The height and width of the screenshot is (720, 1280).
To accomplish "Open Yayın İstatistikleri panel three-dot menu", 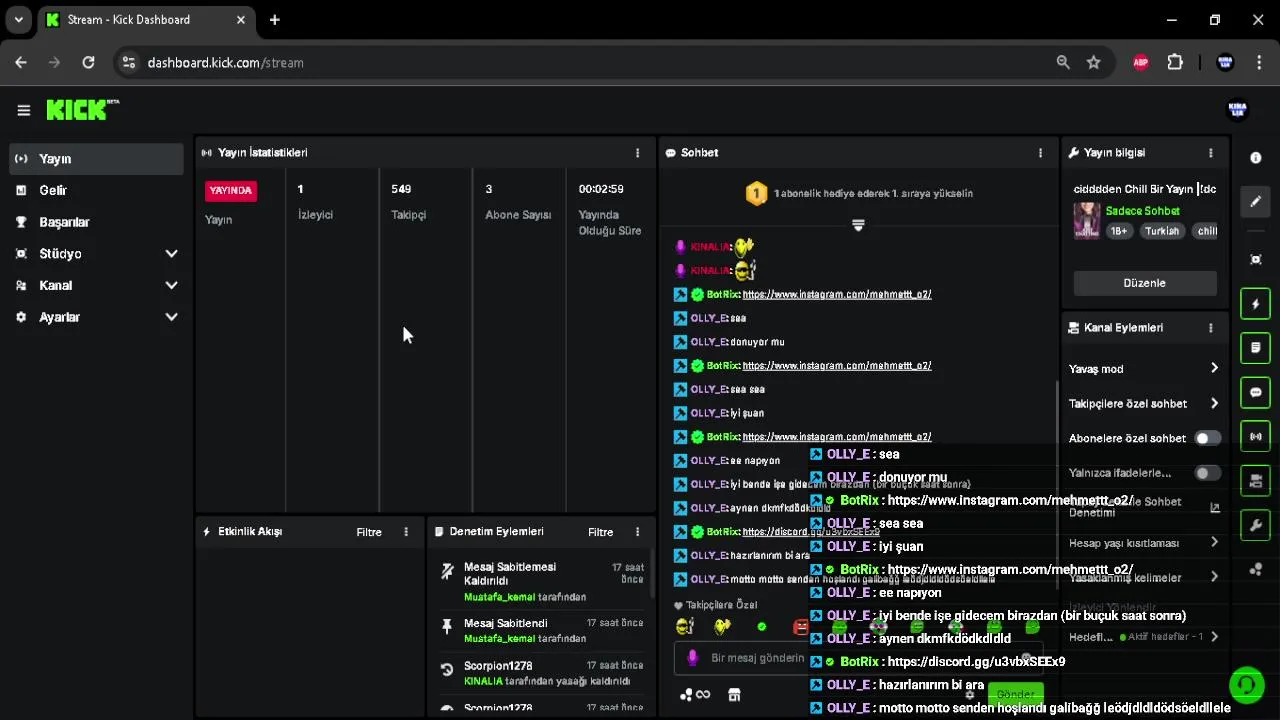I will point(637,153).
